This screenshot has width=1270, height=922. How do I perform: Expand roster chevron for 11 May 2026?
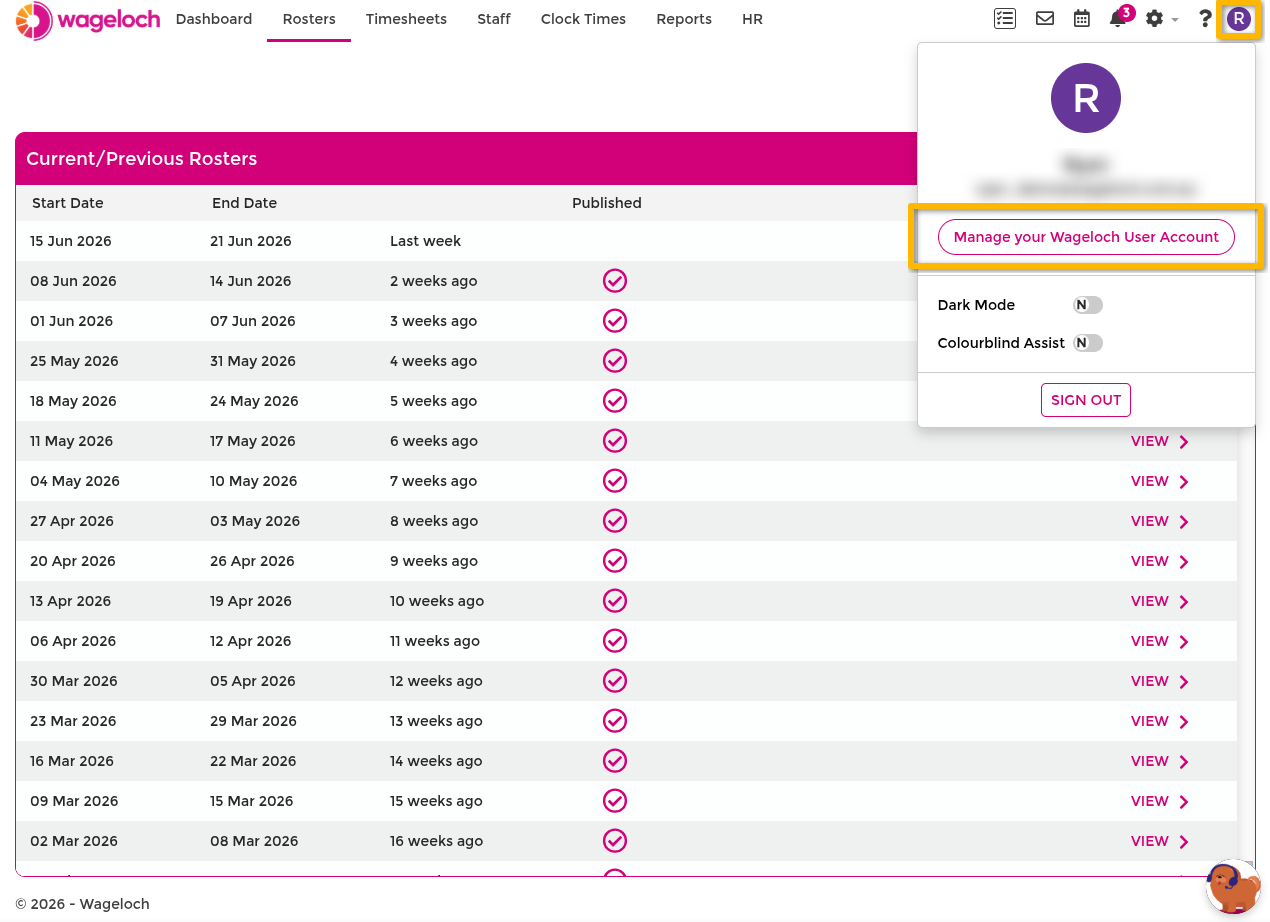(1184, 442)
